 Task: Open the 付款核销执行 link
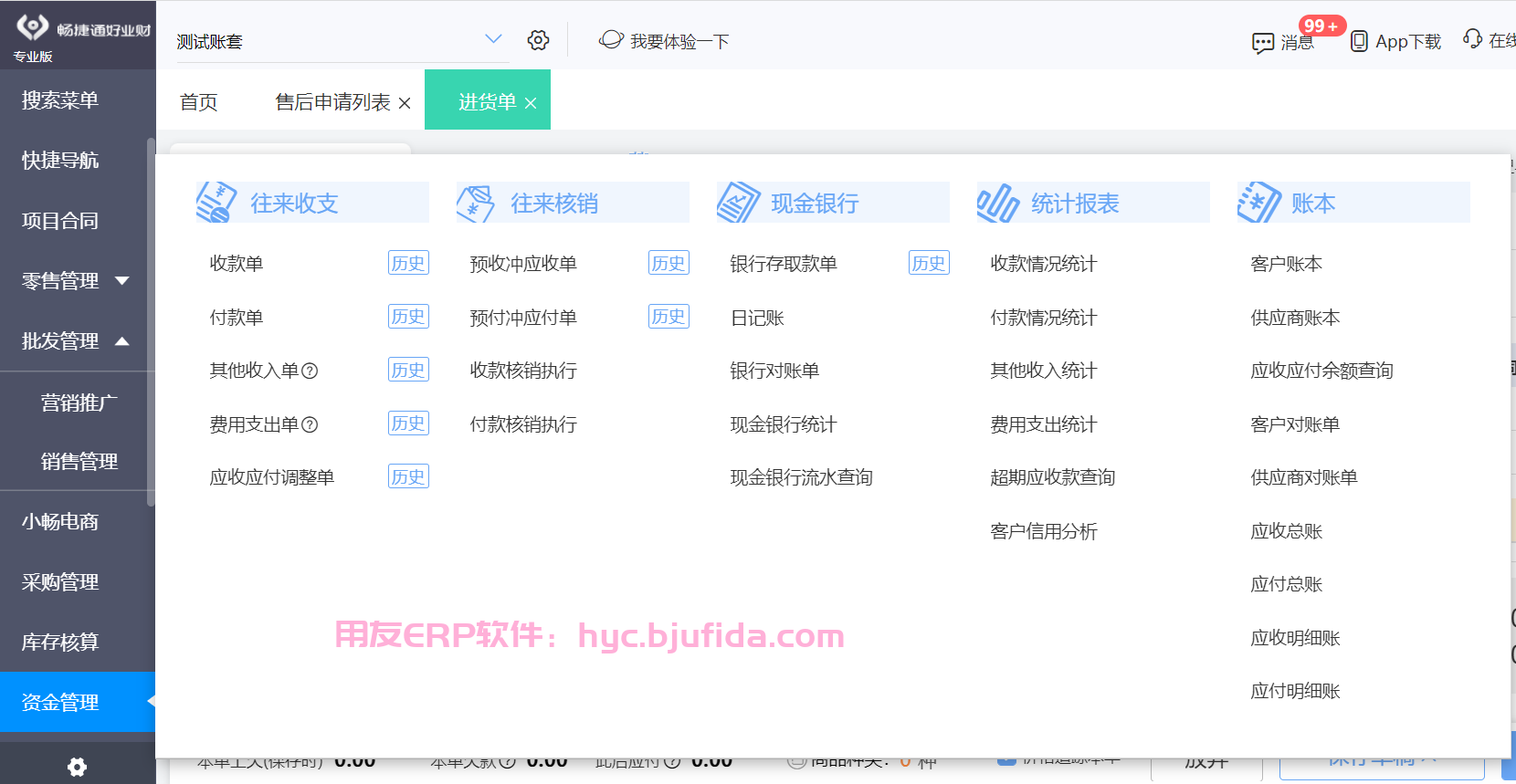click(x=523, y=424)
